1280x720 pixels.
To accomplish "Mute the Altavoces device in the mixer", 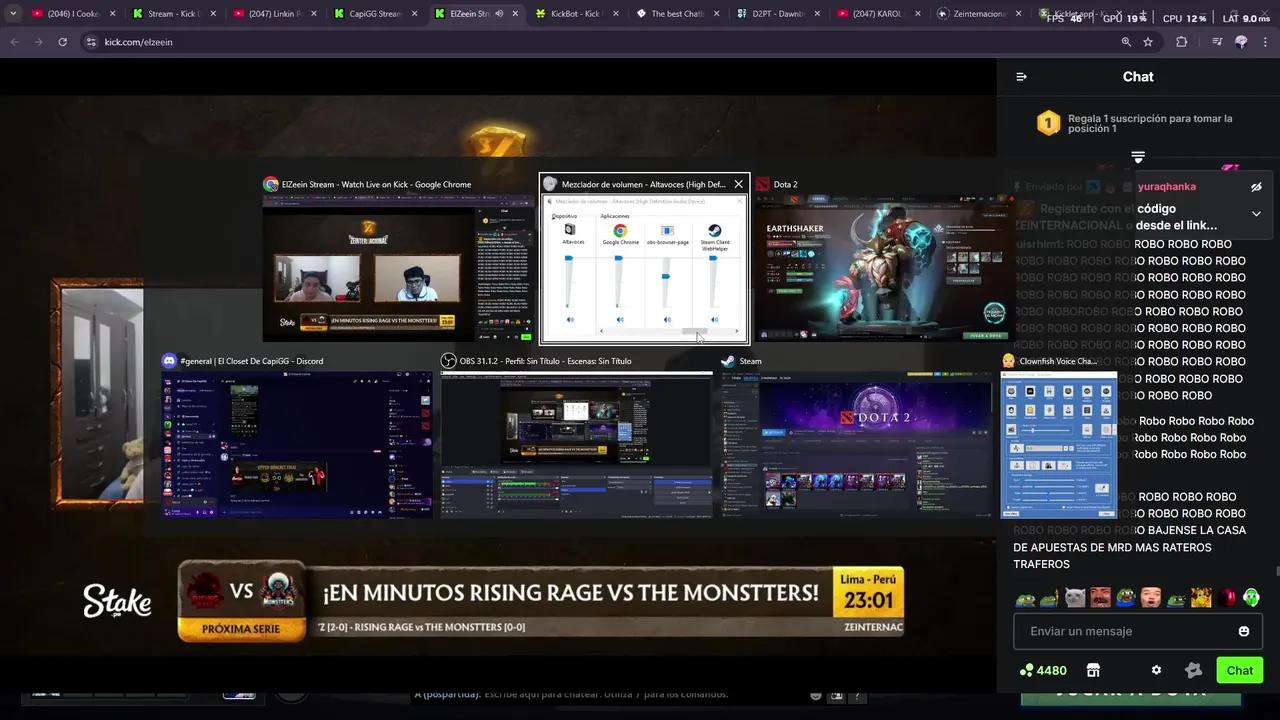I will (570, 320).
